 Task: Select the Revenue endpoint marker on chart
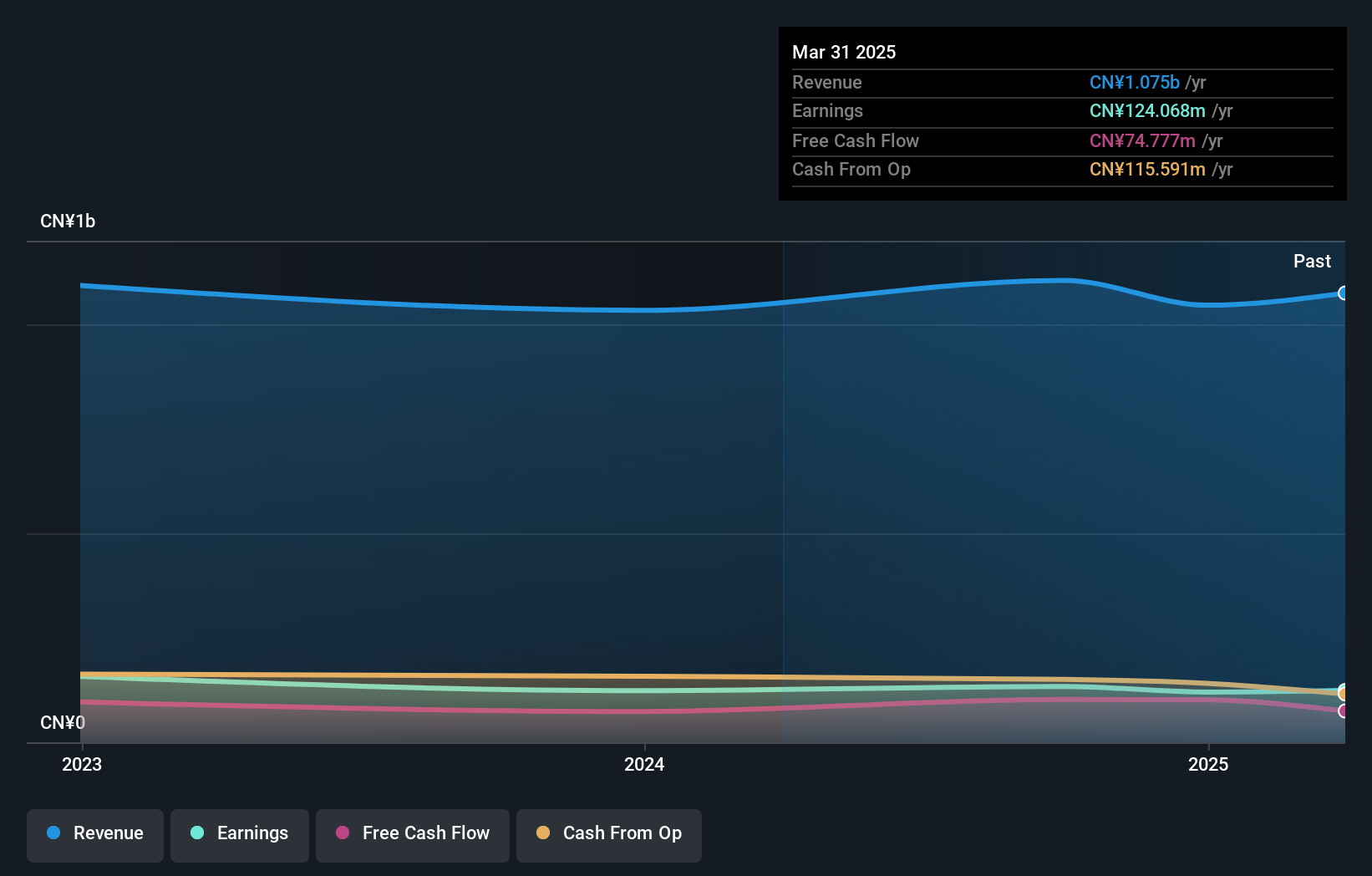point(1343,293)
